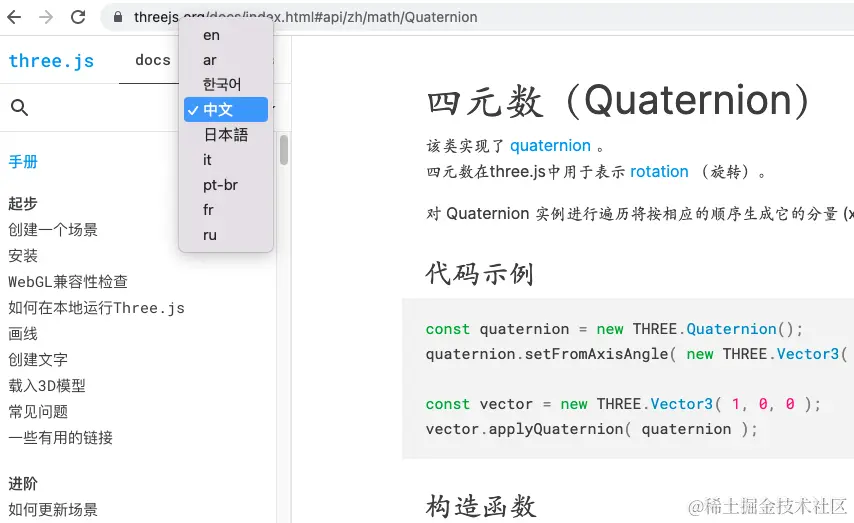
Task: Select it in the language menu
Action: [x=226, y=160]
